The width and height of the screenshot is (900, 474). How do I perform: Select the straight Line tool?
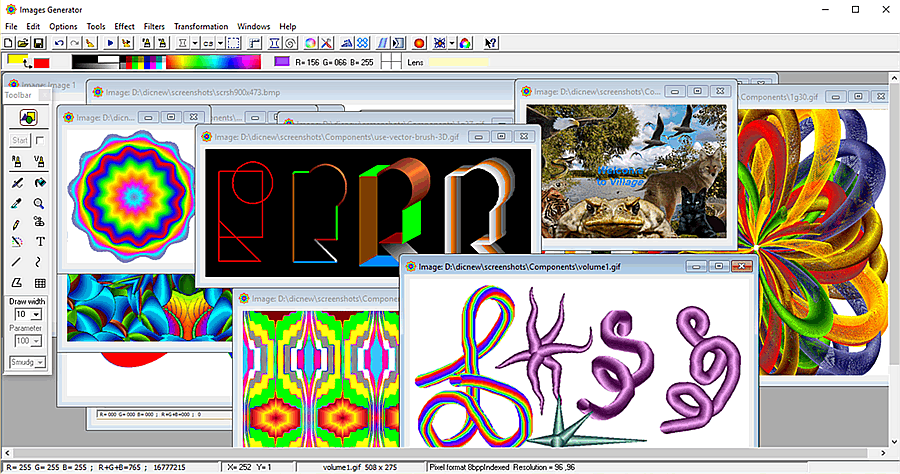17,261
